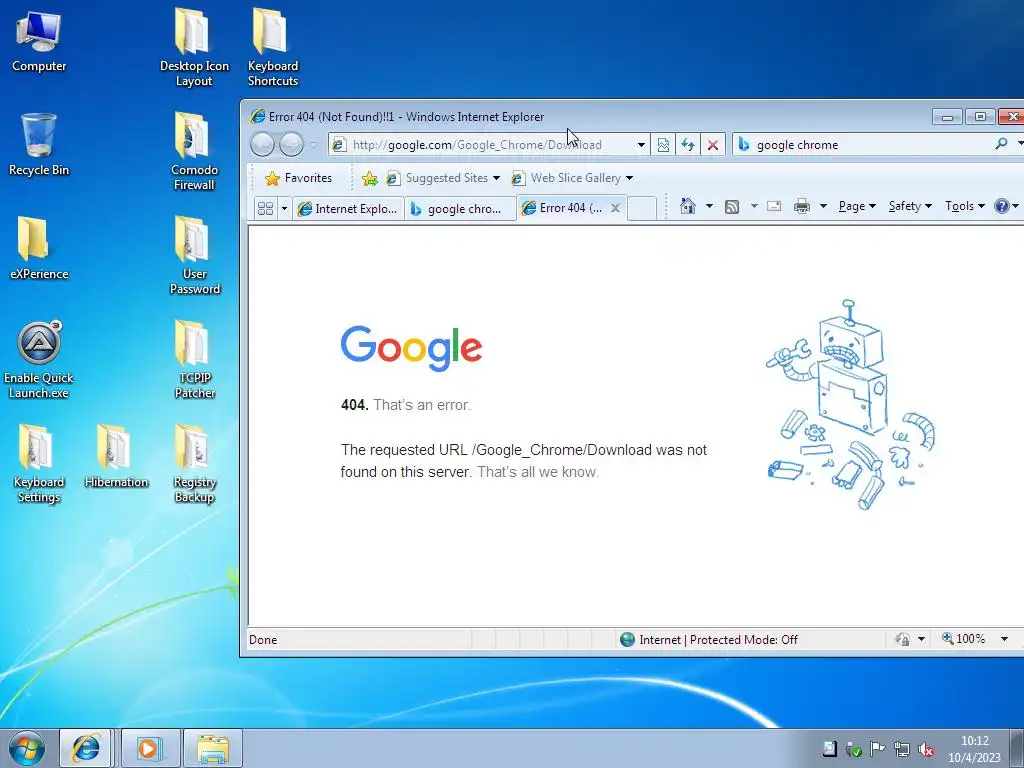Screen dimensions: 1024x768
Task: Select the eXPerience folder icon
Action: (39, 248)
